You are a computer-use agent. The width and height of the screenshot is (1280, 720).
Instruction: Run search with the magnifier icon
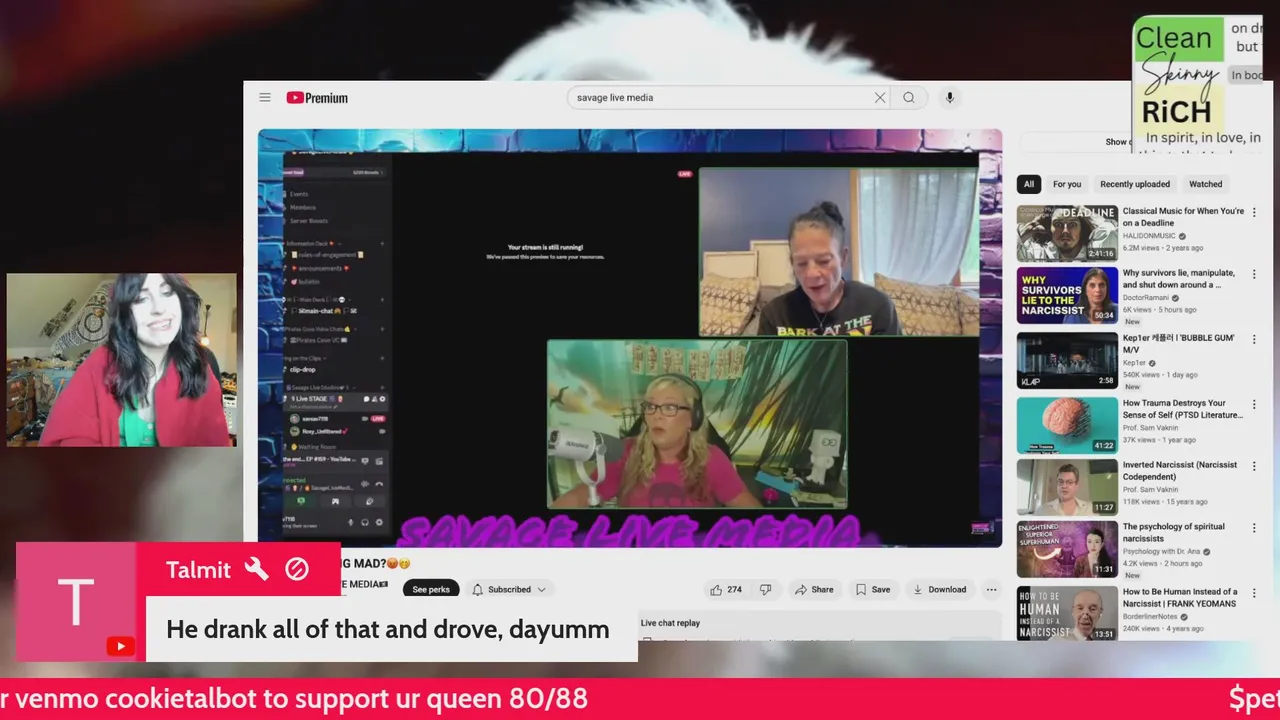tap(909, 98)
